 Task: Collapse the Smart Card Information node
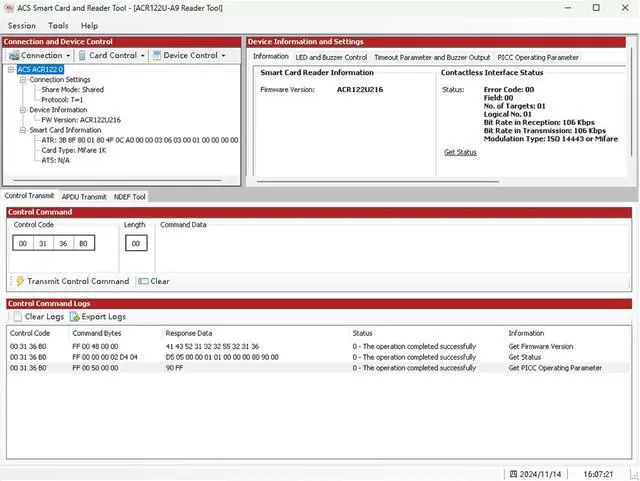click(22, 130)
